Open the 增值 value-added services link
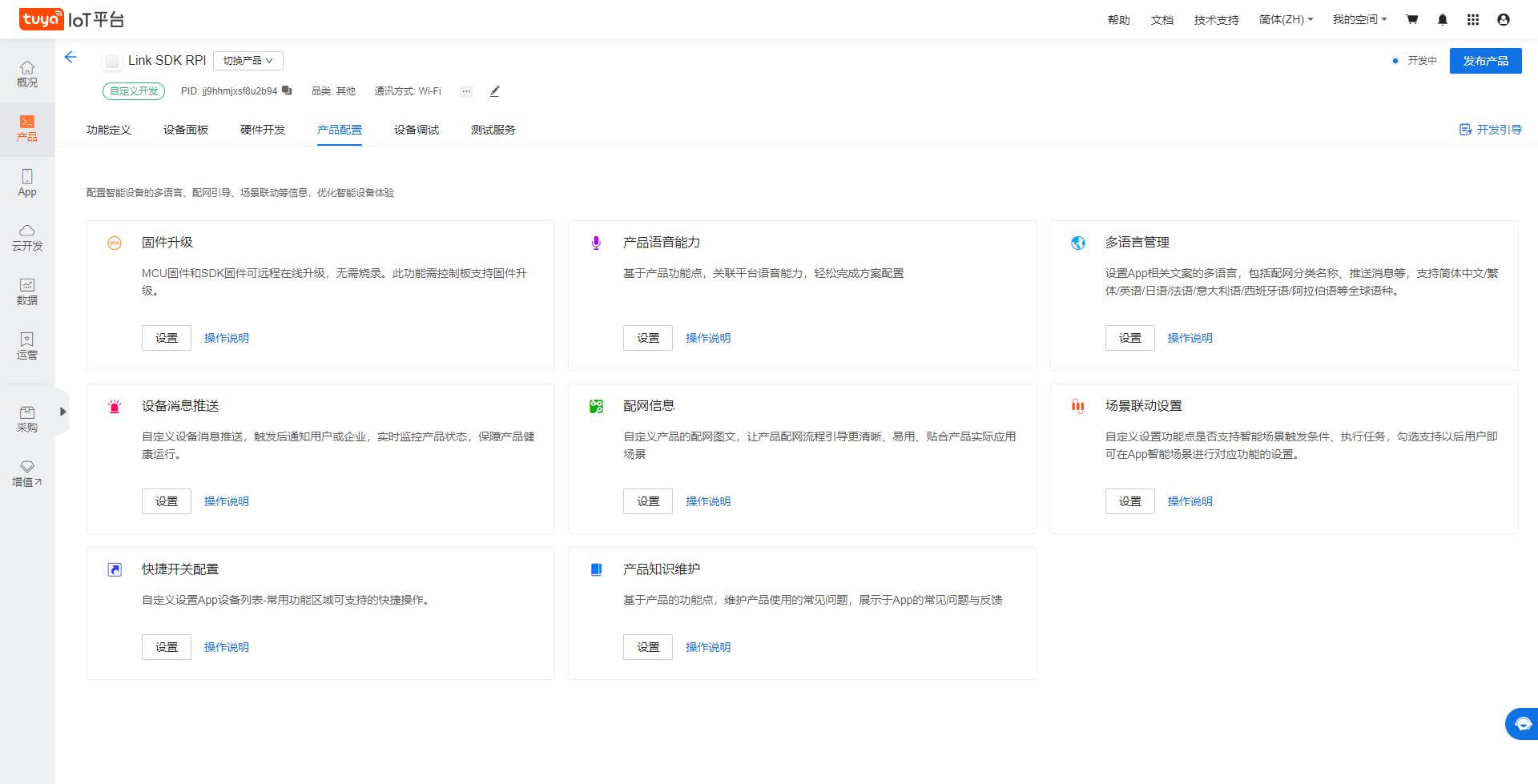The image size is (1538, 784). click(x=27, y=474)
